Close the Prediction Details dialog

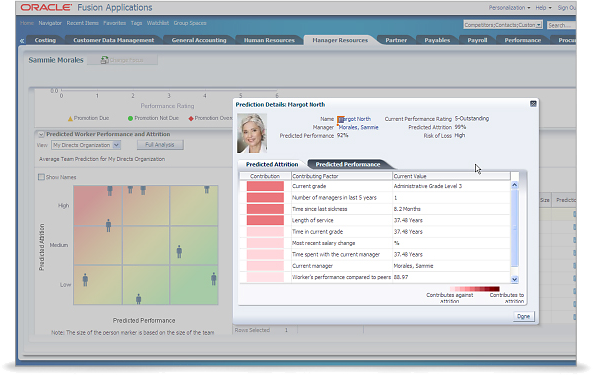[533, 104]
